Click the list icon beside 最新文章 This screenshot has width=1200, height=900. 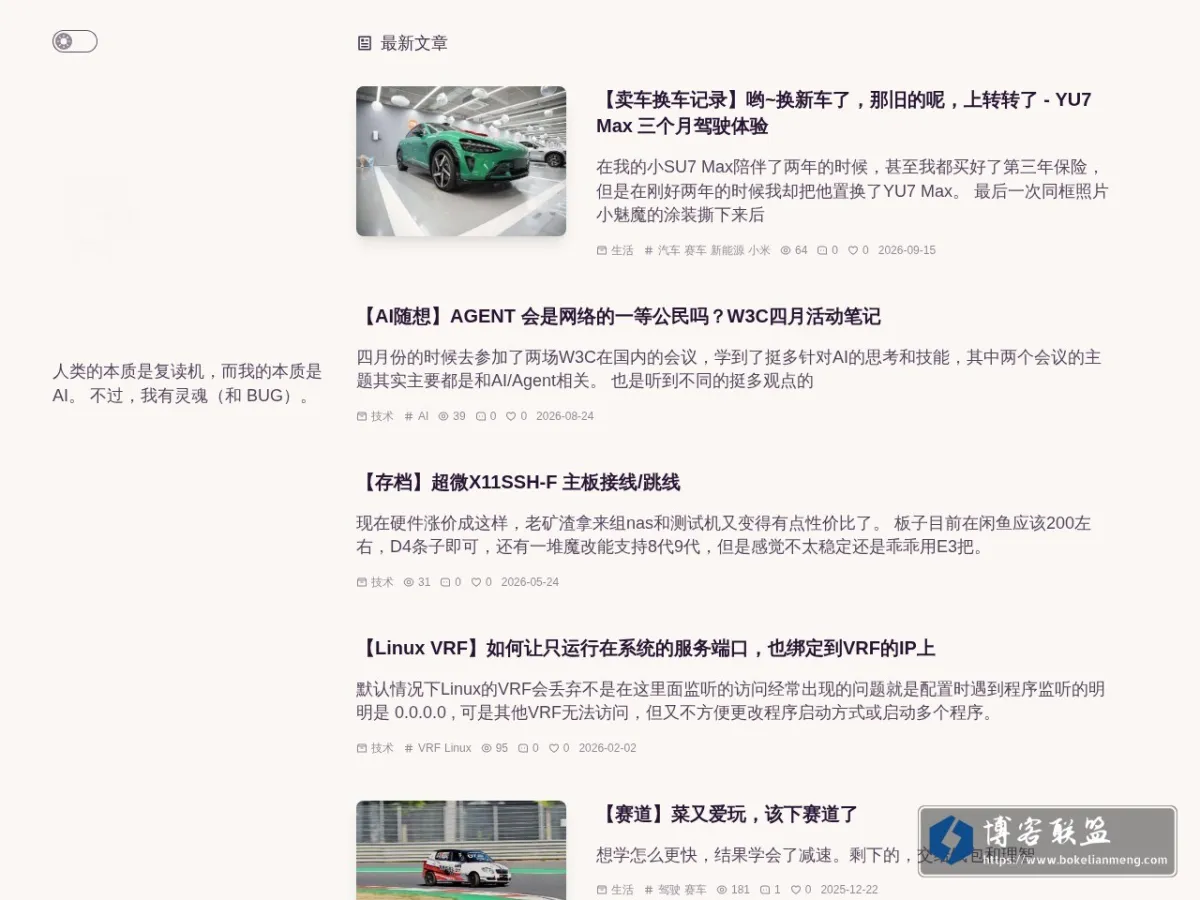coord(364,43)
